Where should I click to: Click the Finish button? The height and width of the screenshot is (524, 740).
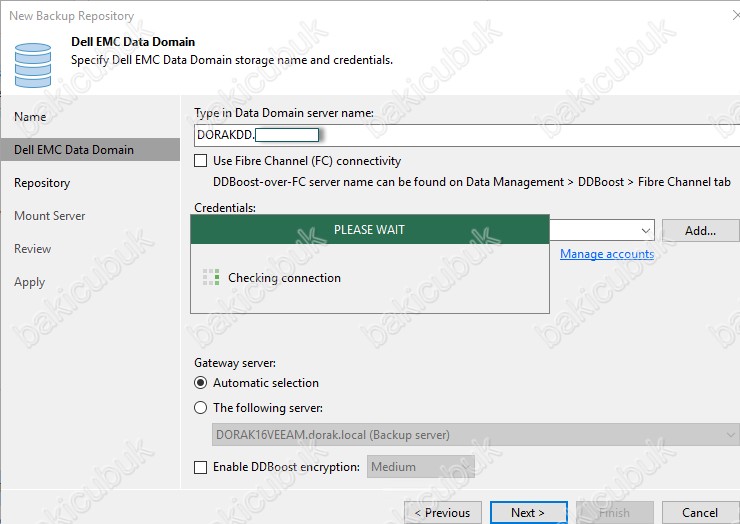(615, 513)
